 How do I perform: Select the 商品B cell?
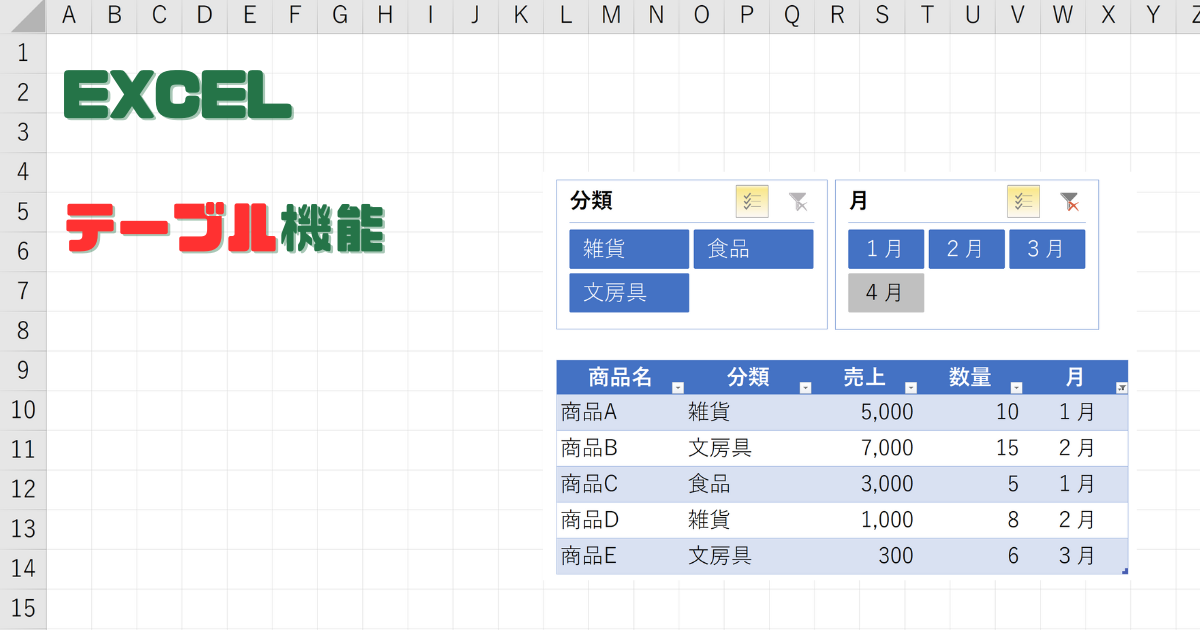[x=620, y=448]
